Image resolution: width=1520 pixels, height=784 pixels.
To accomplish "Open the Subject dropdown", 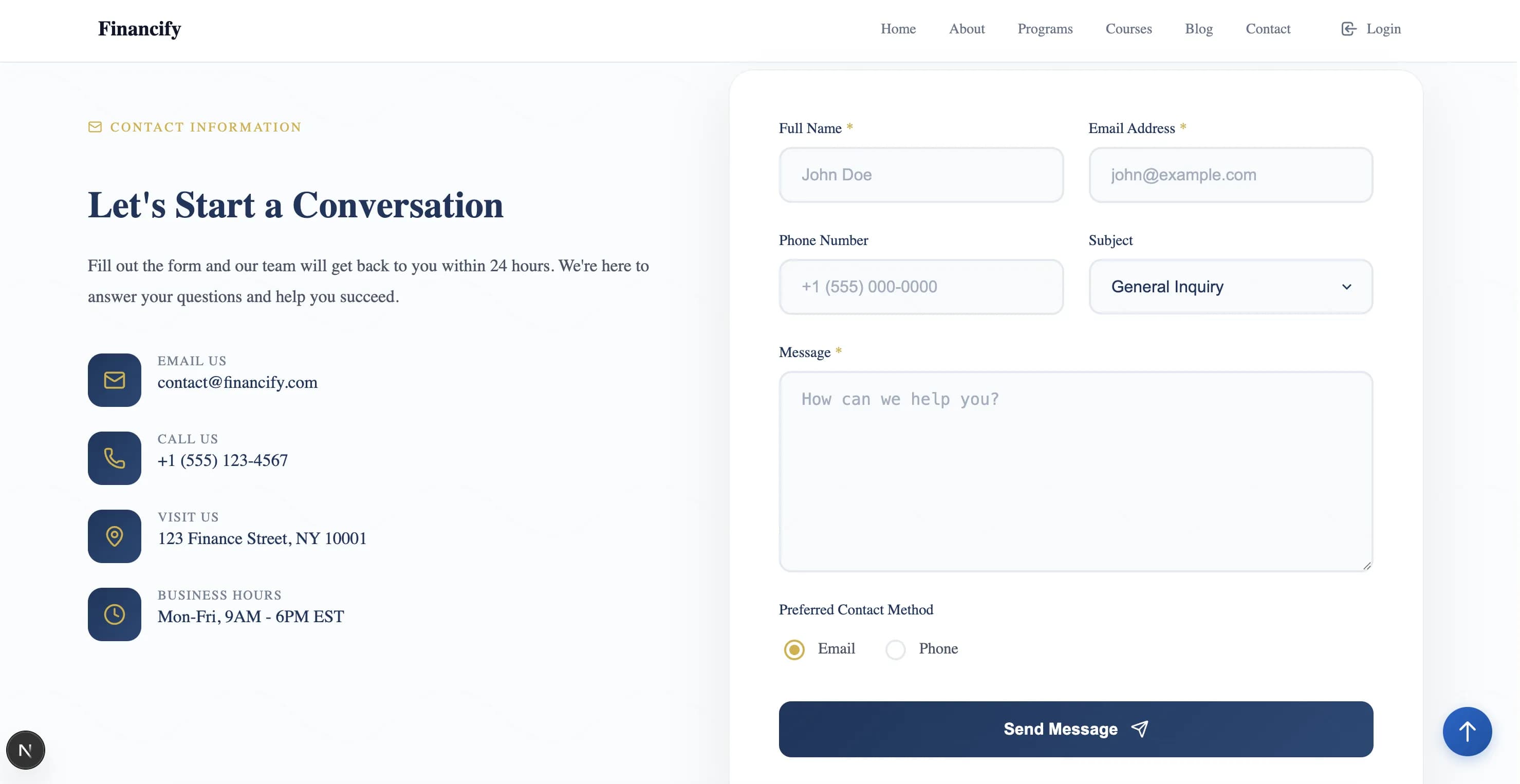I will click(x=1230, y=287).
